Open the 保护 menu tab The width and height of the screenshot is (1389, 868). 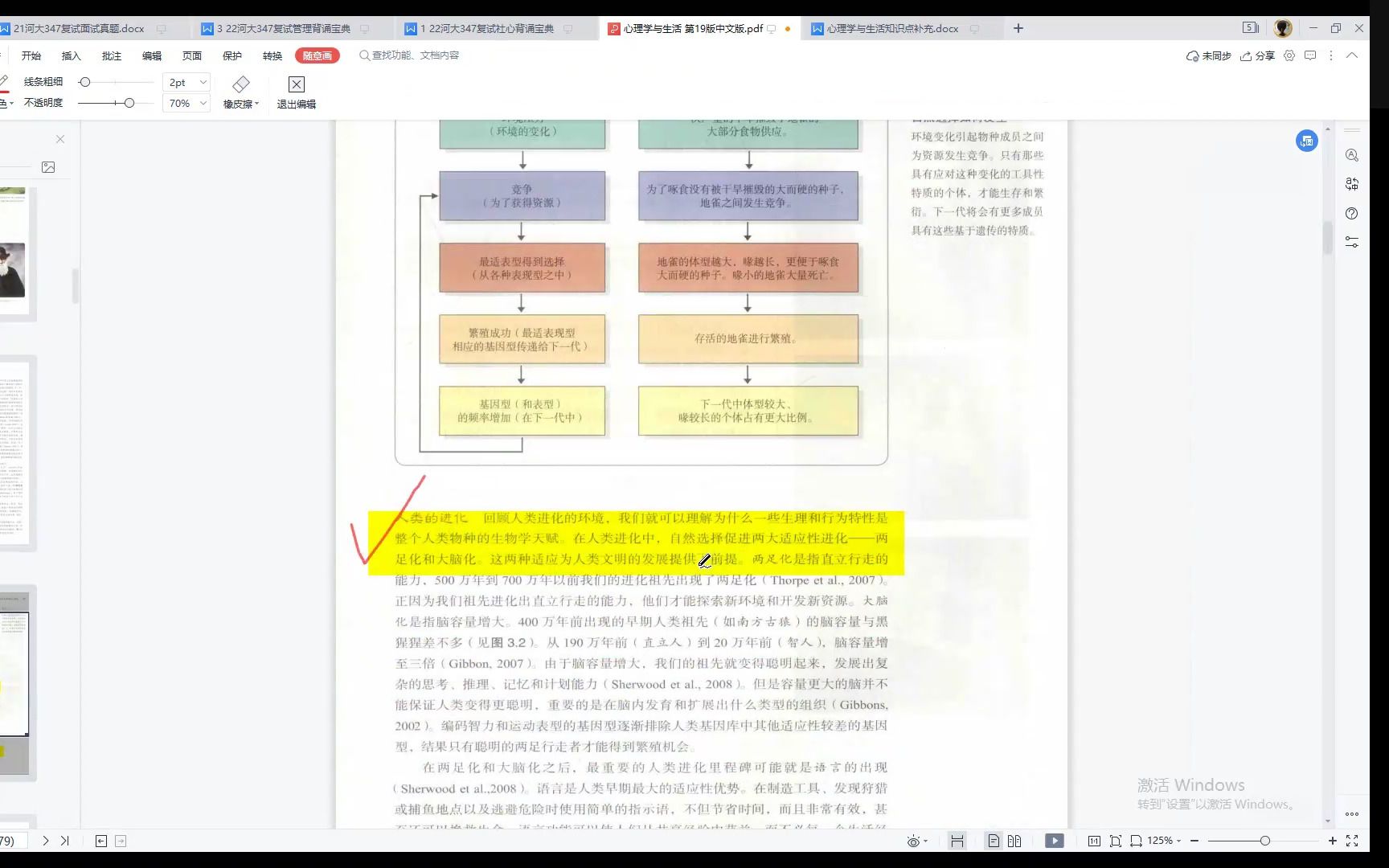click(232, 55)
